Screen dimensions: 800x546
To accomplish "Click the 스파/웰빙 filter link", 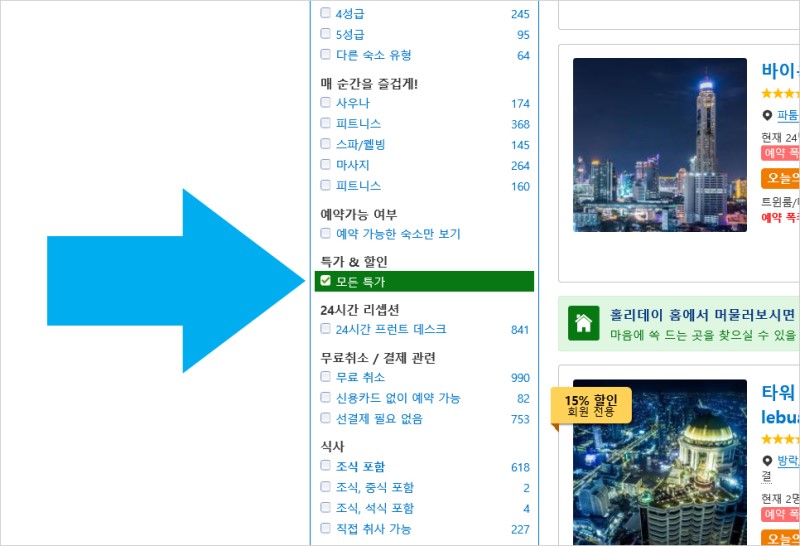I will (x=360, y=144).
